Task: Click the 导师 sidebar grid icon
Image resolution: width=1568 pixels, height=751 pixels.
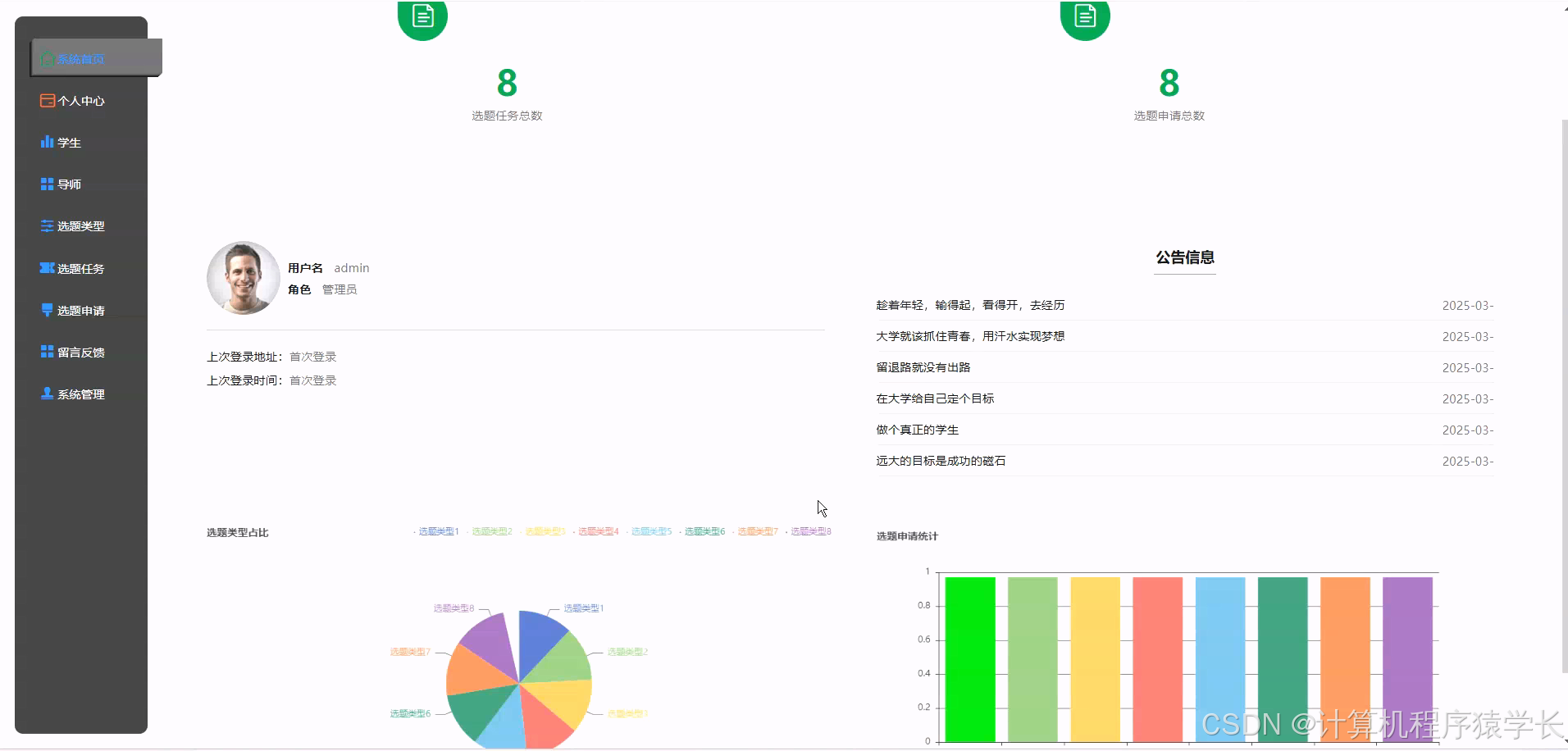Action: (x=47, y=184)
